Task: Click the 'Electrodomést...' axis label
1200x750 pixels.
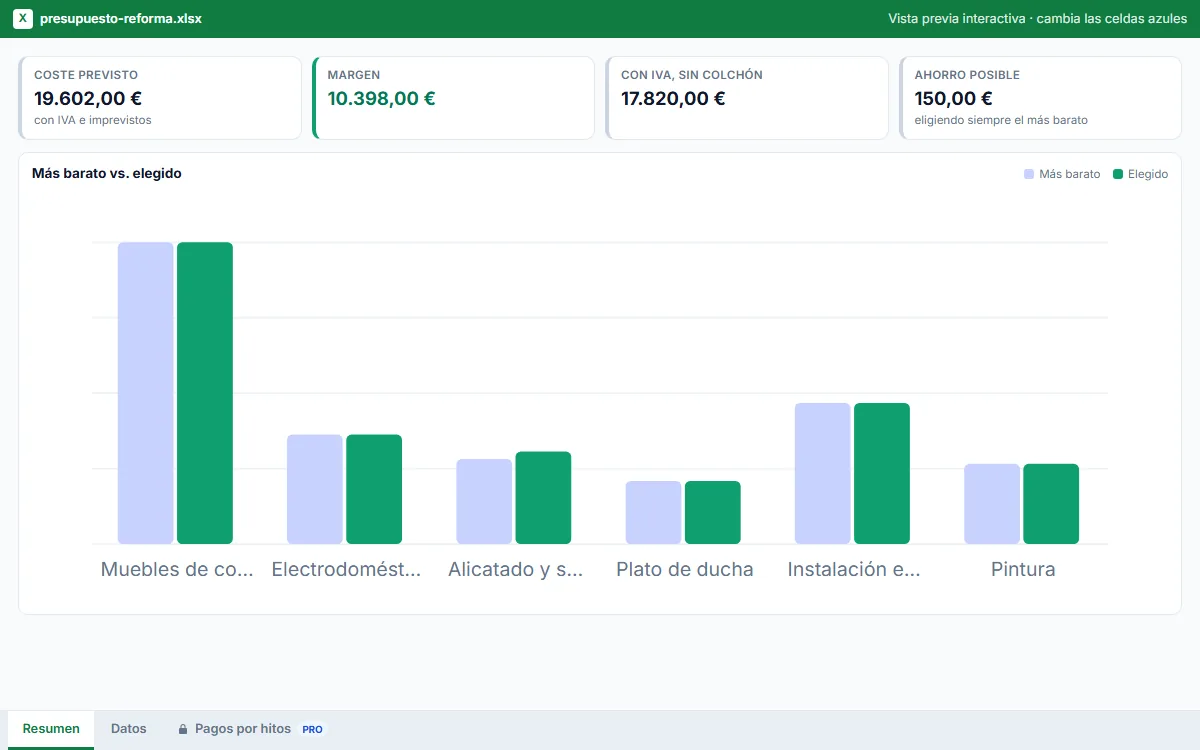Action: point(346,570)
